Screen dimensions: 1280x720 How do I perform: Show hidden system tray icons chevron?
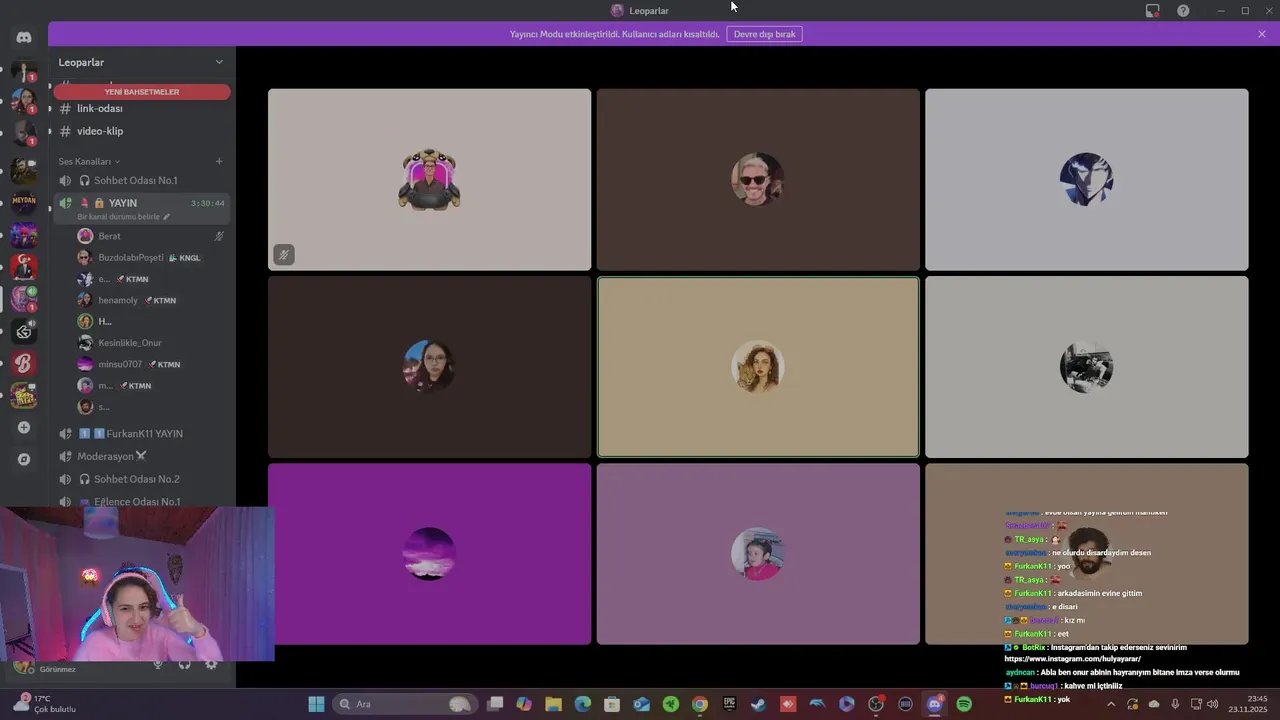[1110, 704]
